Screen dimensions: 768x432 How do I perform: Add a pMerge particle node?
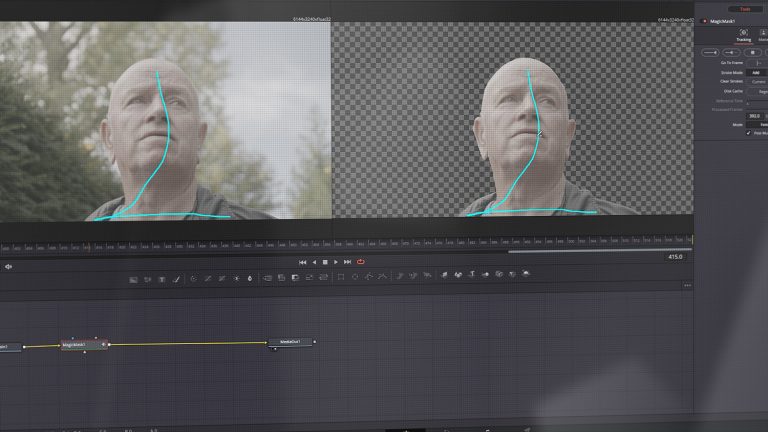(413, 276)
